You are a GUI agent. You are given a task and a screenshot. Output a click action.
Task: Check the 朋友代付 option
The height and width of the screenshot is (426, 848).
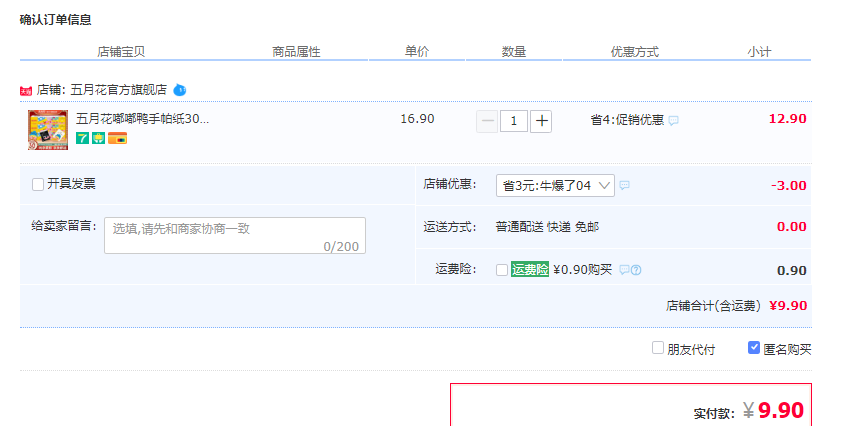(x=658, y=348)
